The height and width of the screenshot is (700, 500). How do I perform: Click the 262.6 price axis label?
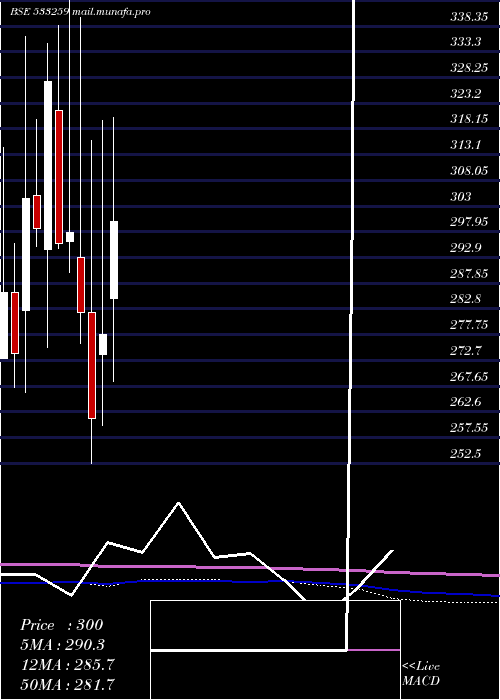pyautogui.click(x=465, y=402)
